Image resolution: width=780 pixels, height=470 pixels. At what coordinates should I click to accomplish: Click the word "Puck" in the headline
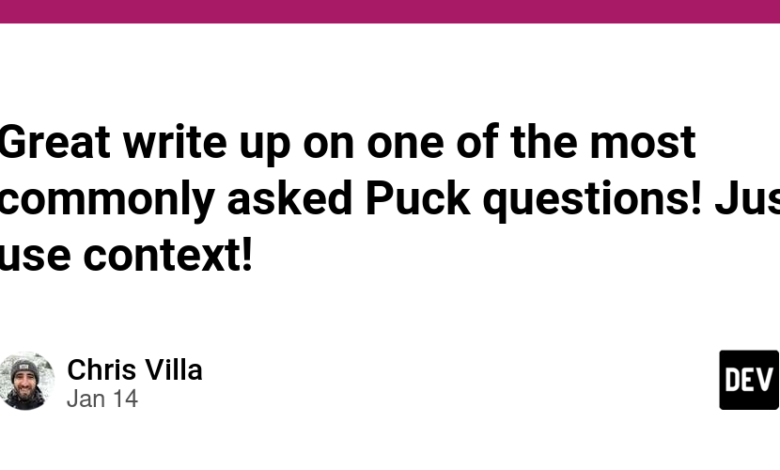click(418, 199)
